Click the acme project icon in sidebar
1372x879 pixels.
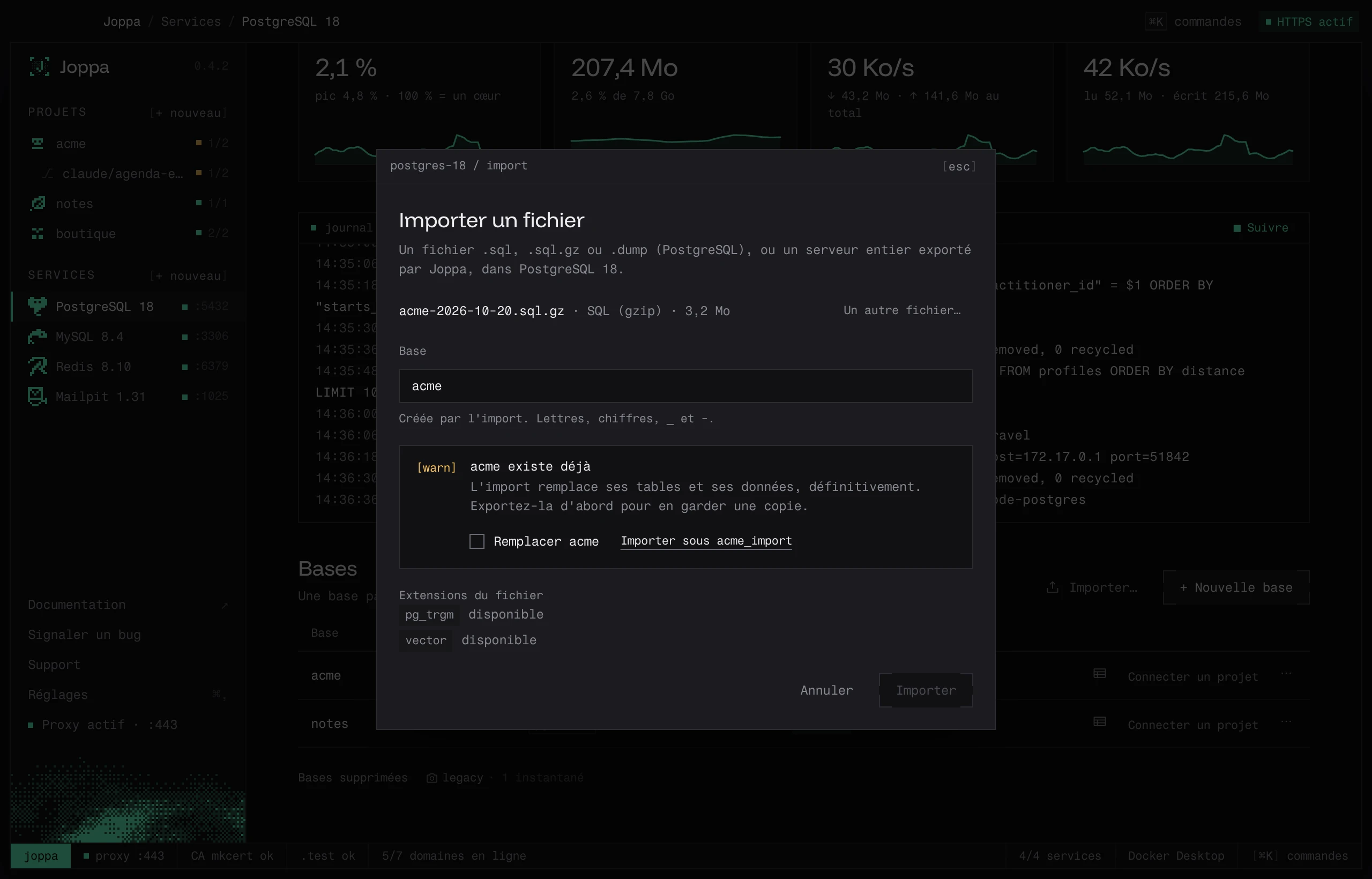click(x=38, y=143)
